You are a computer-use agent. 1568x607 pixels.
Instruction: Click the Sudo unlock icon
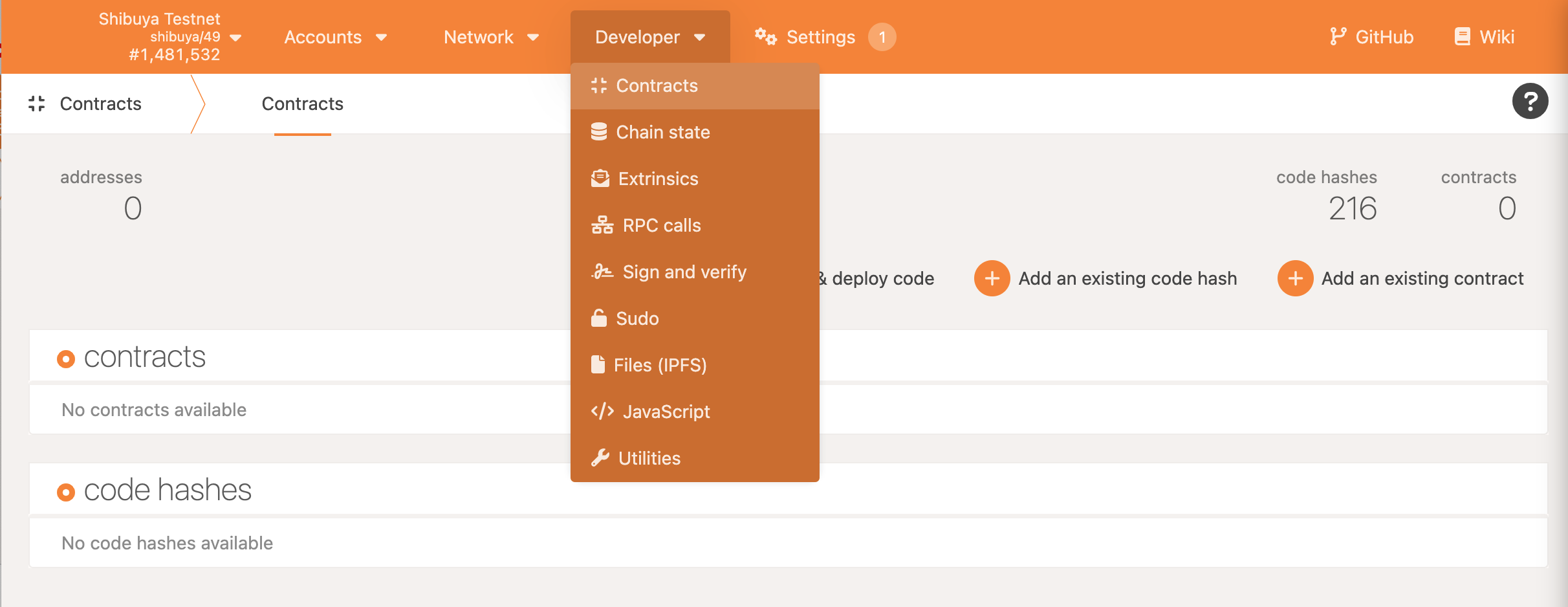[599, 318]
